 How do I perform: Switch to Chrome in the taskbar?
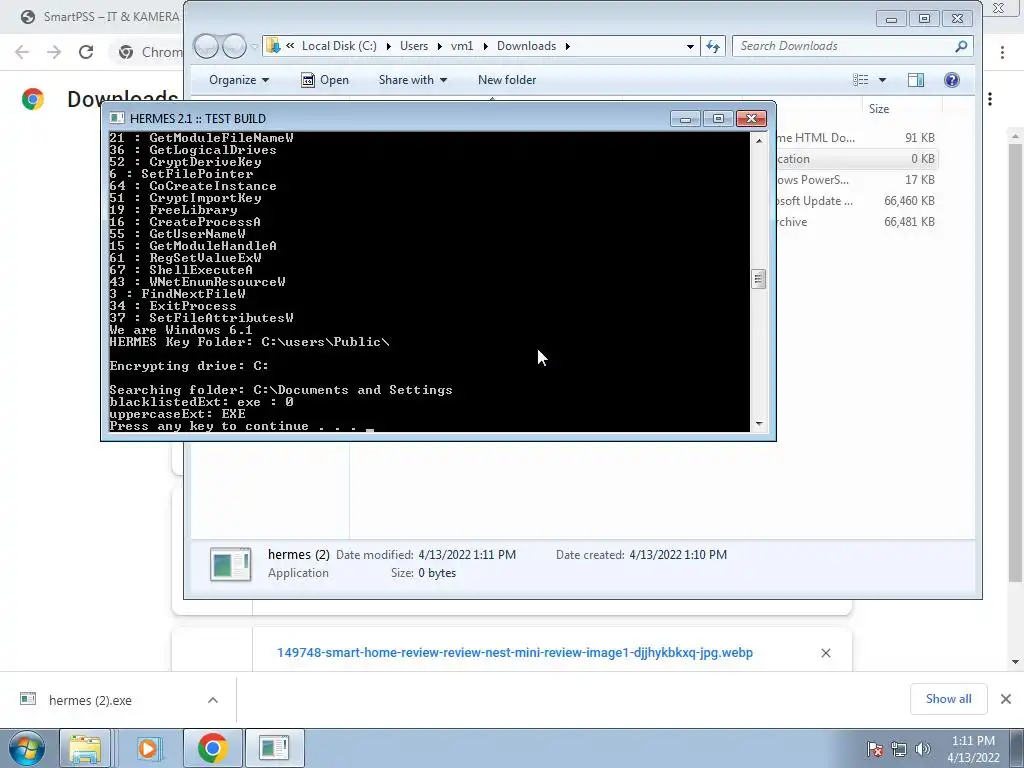coord(212,748)
